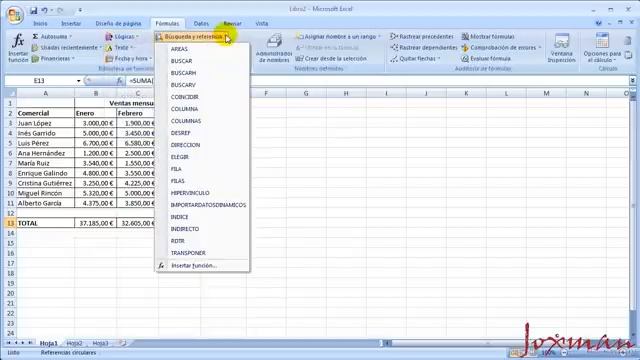The height and width of the screenshot is (360, 640).
Task: Open Asignar nombre a un rango
Action: [338, 37]
